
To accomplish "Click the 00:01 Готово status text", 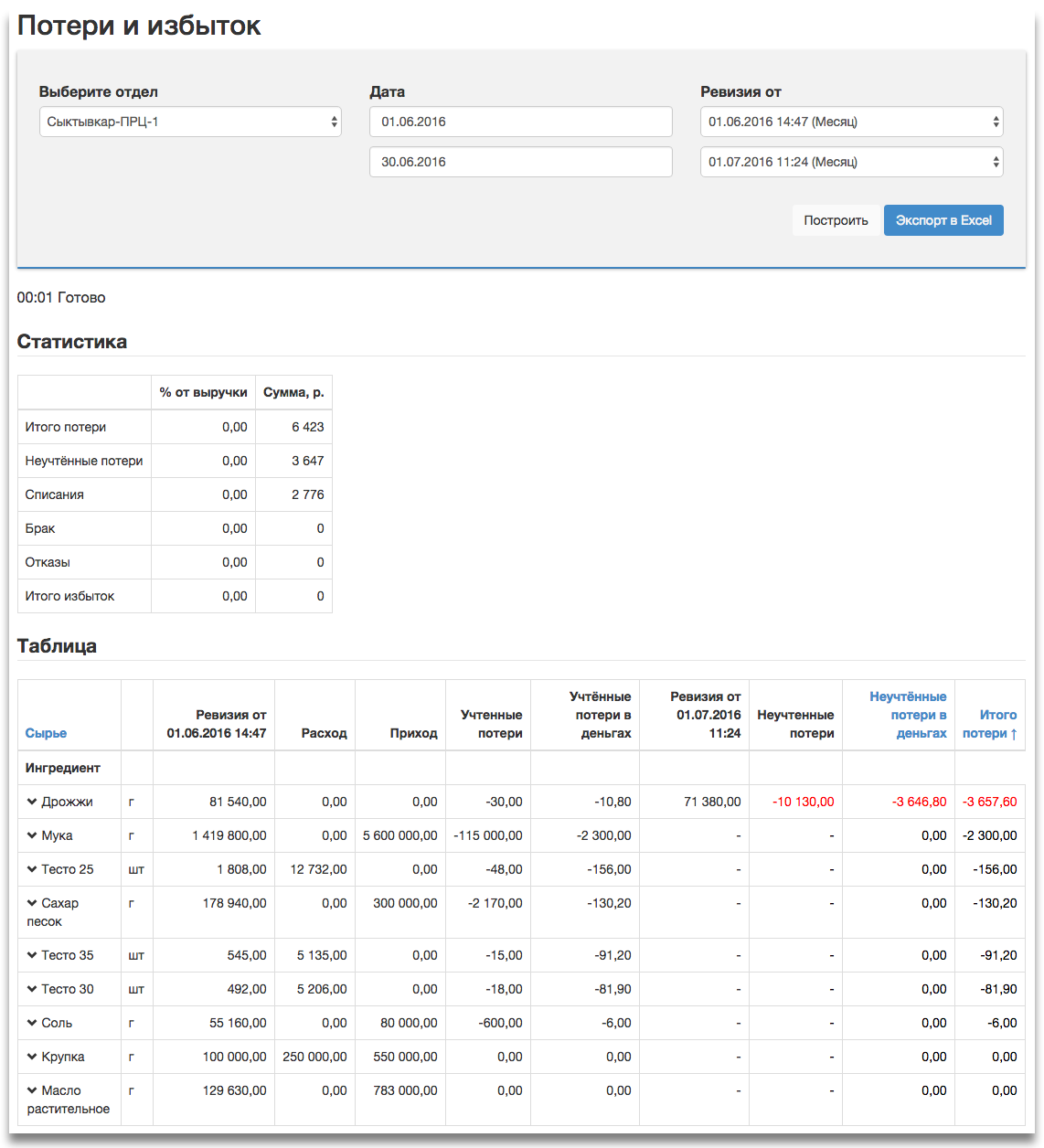I will (x=61, y=297).
